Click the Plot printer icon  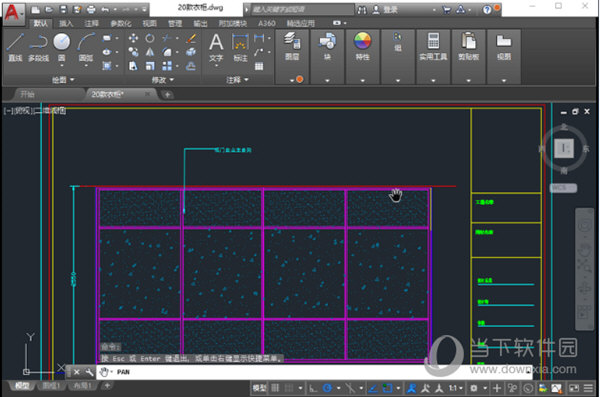click(x=91, y=9)
